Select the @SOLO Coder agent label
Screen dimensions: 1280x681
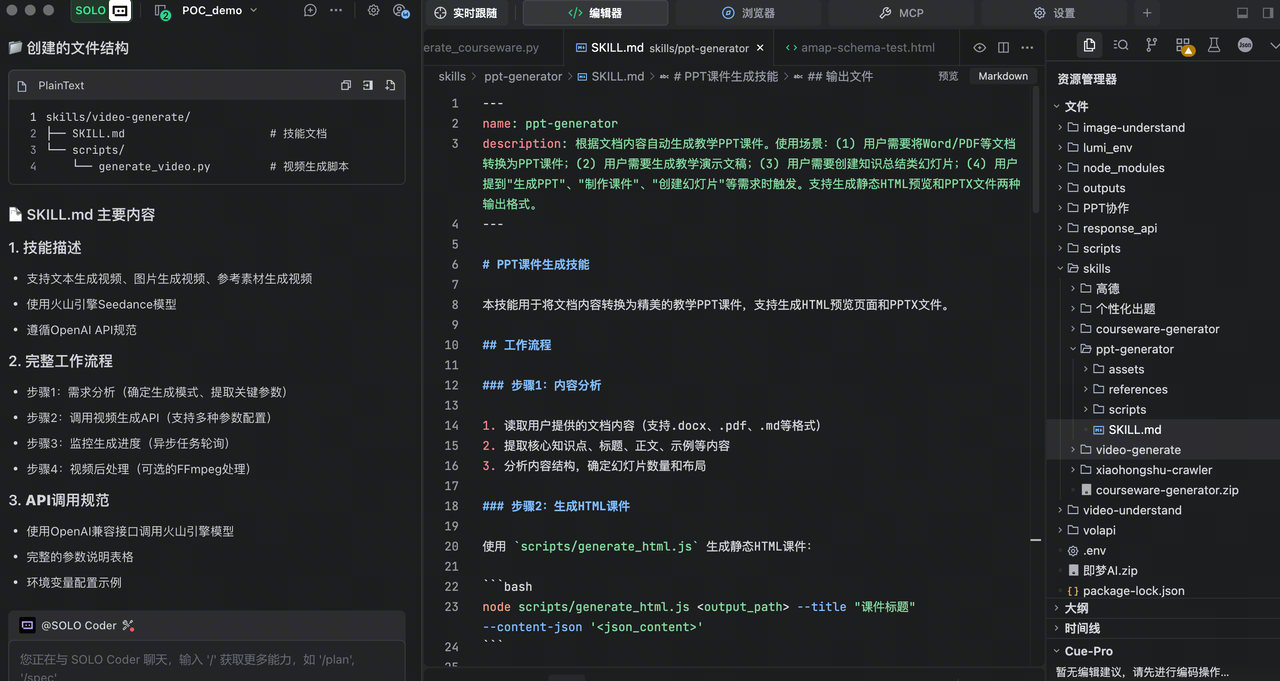click(x=78, y=625)
